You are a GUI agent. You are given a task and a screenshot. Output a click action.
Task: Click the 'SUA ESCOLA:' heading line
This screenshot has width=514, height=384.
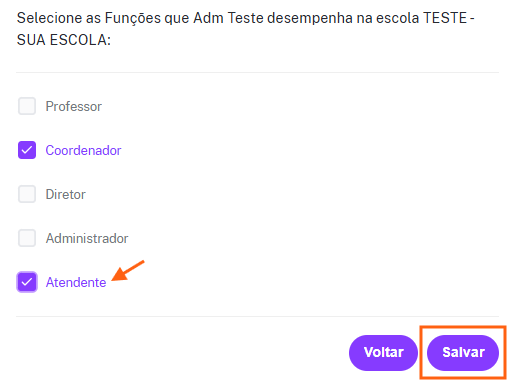(64, 40)
